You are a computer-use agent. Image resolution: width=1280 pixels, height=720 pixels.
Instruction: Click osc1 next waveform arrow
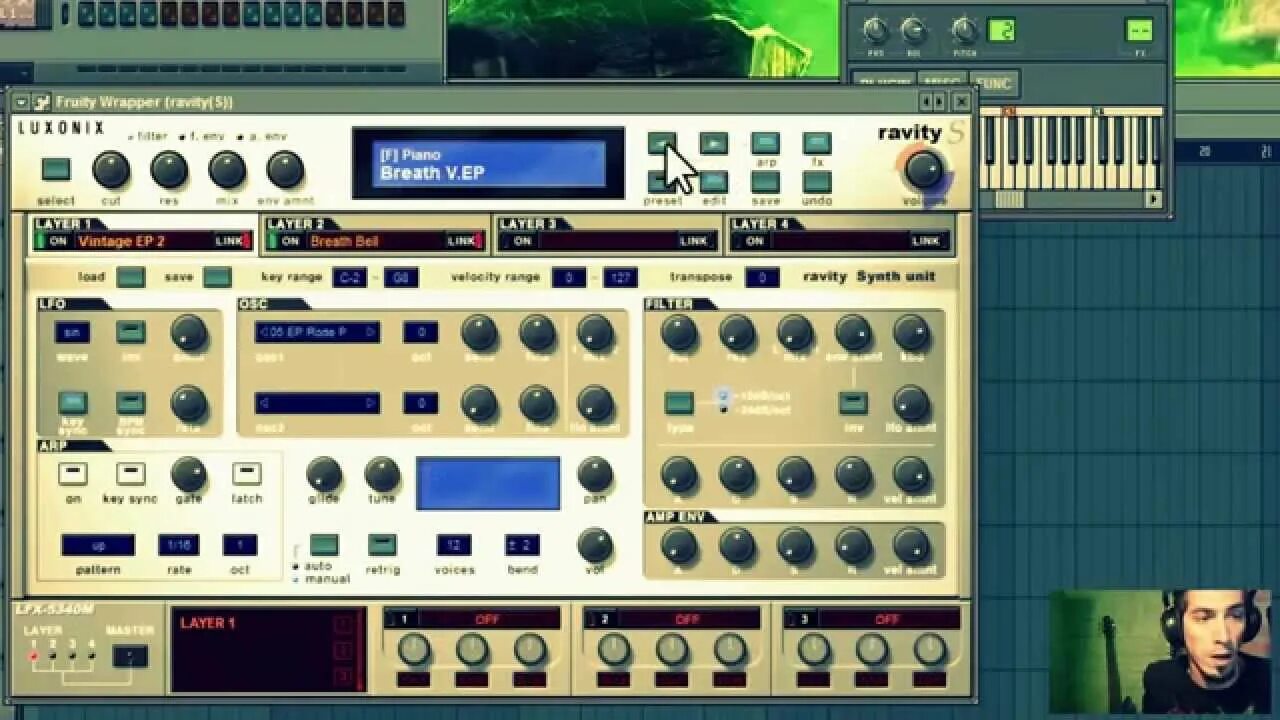pos(371,332)
